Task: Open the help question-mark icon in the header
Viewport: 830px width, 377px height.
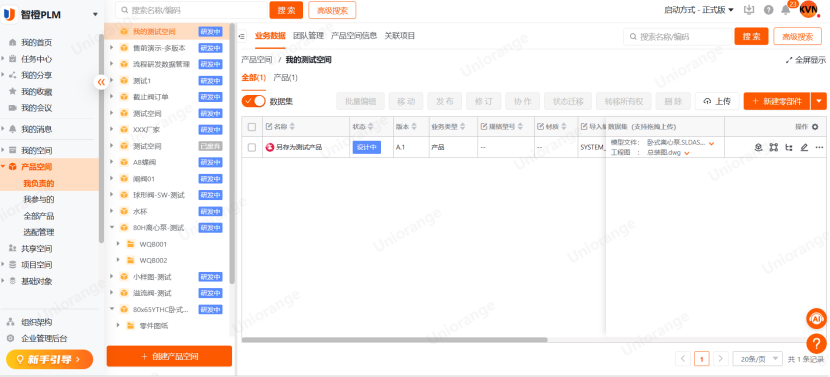Action: click(769, 10)
